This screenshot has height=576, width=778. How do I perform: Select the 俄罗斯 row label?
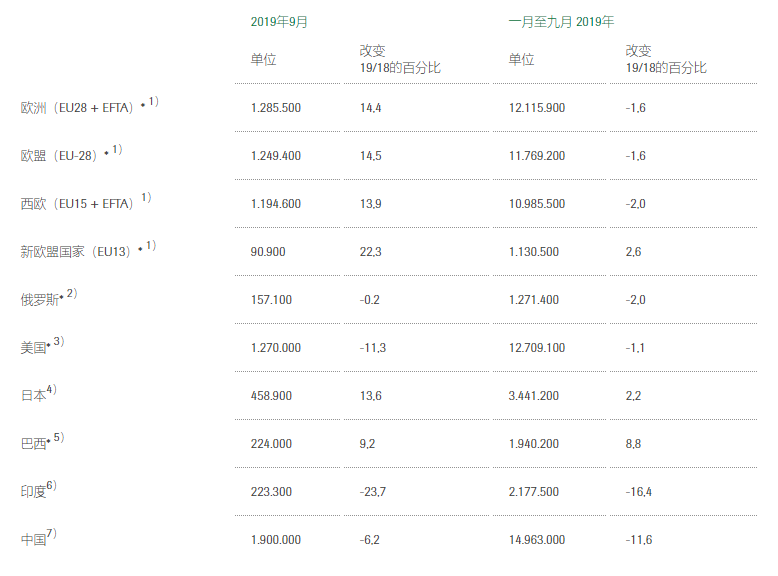coord(39,300)
